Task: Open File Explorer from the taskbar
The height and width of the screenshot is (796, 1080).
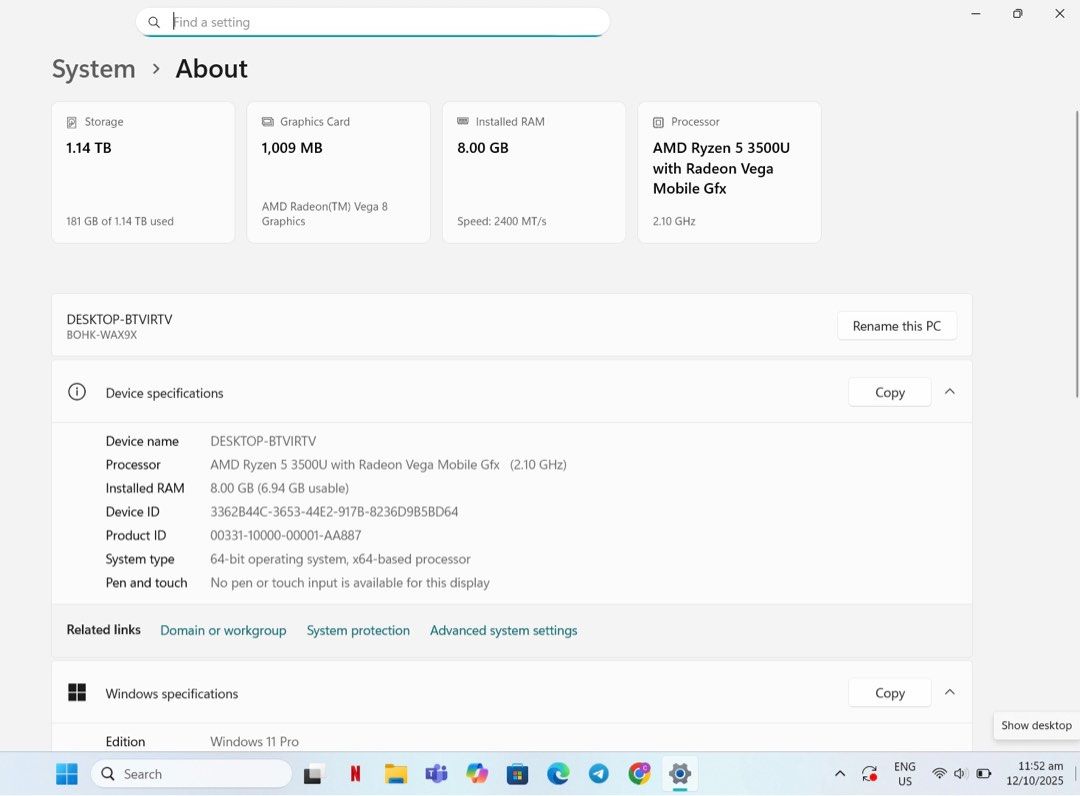Action: pyautogui.click(x=395, y=774)
